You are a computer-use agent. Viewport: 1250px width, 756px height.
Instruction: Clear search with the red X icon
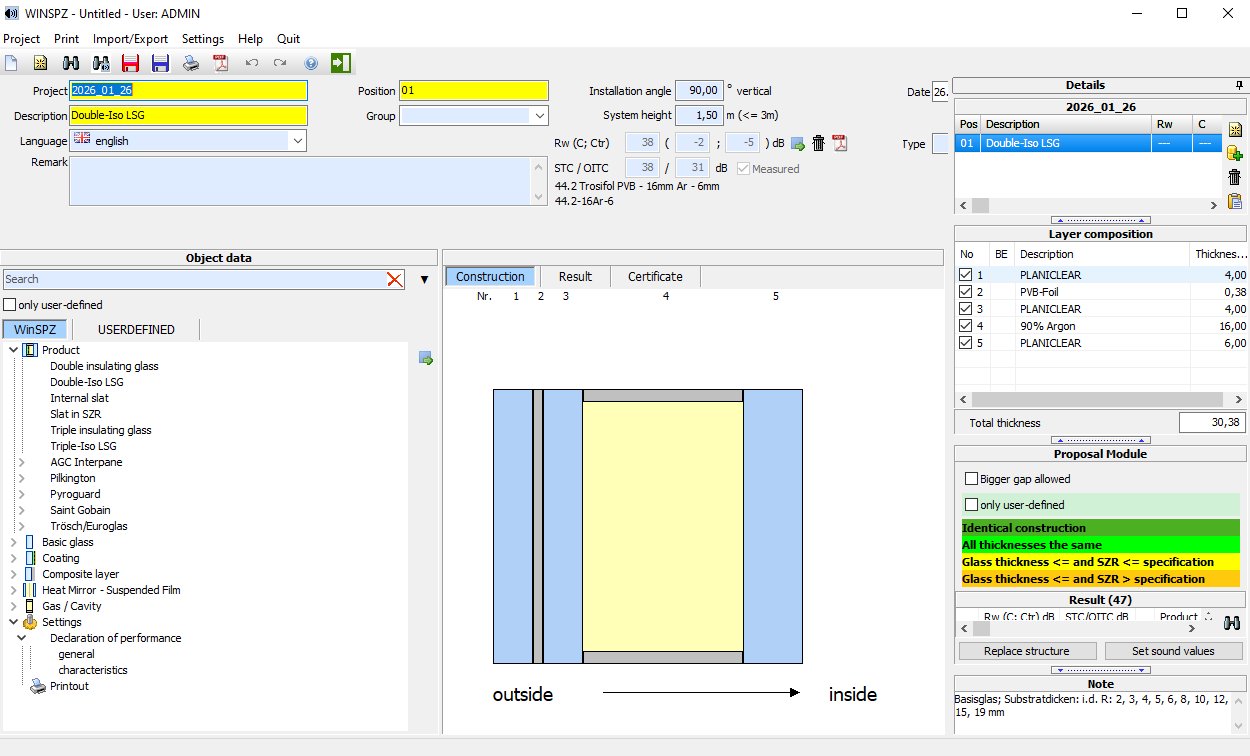pos(395,280)
